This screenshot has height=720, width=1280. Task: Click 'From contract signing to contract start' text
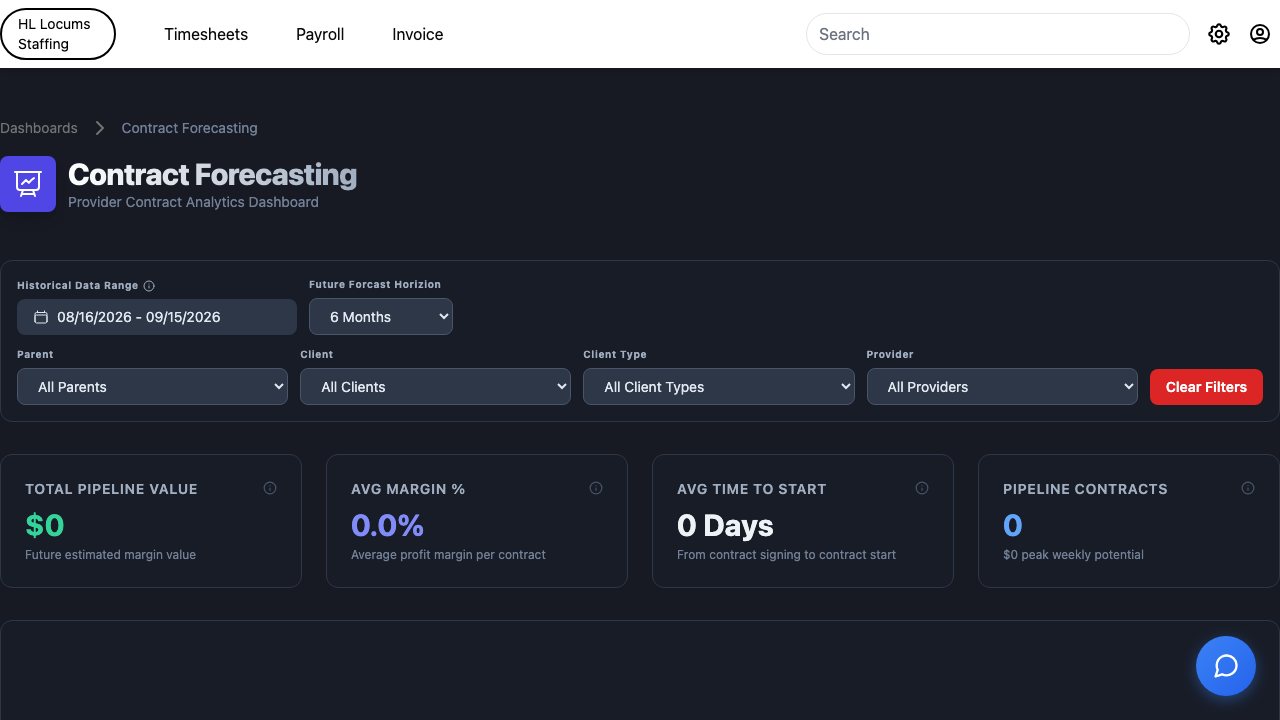[786, 554]
